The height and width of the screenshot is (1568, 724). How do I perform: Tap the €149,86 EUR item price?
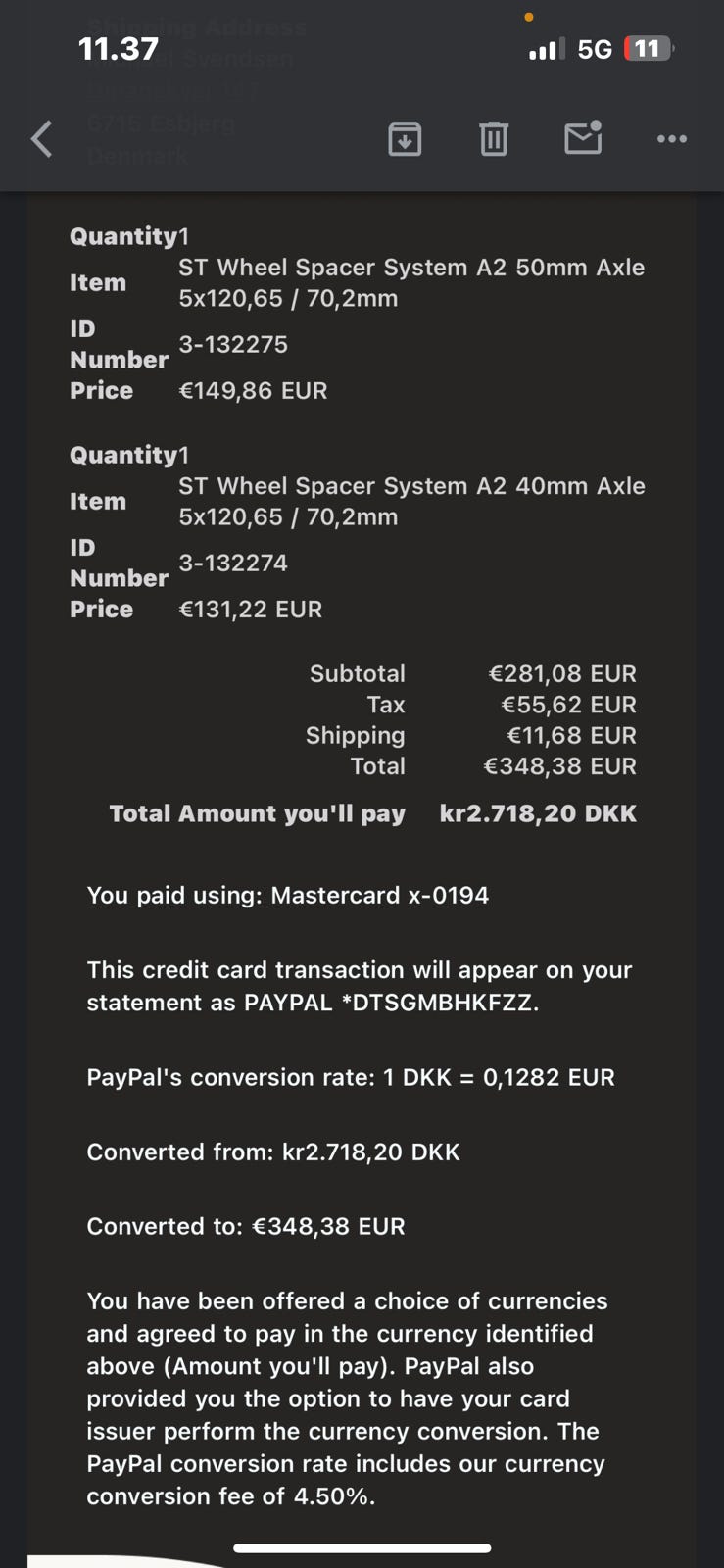[x=253, y=390]
